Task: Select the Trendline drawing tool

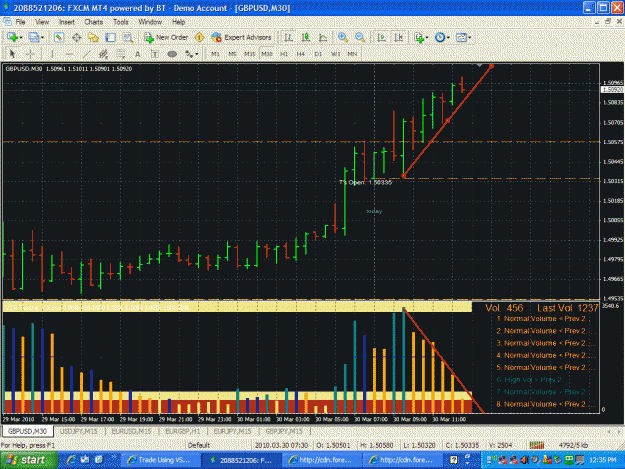Action: tap(86, 54)
